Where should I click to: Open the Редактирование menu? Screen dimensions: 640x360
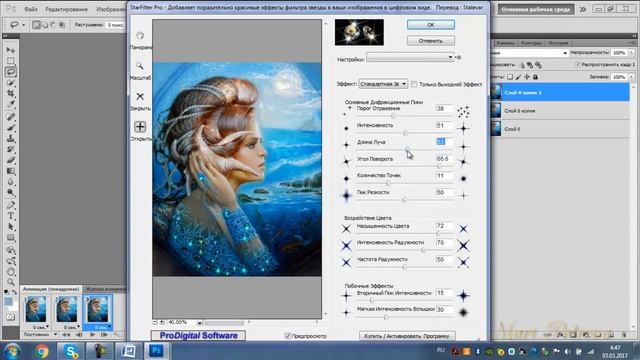[x=67, y=9]
